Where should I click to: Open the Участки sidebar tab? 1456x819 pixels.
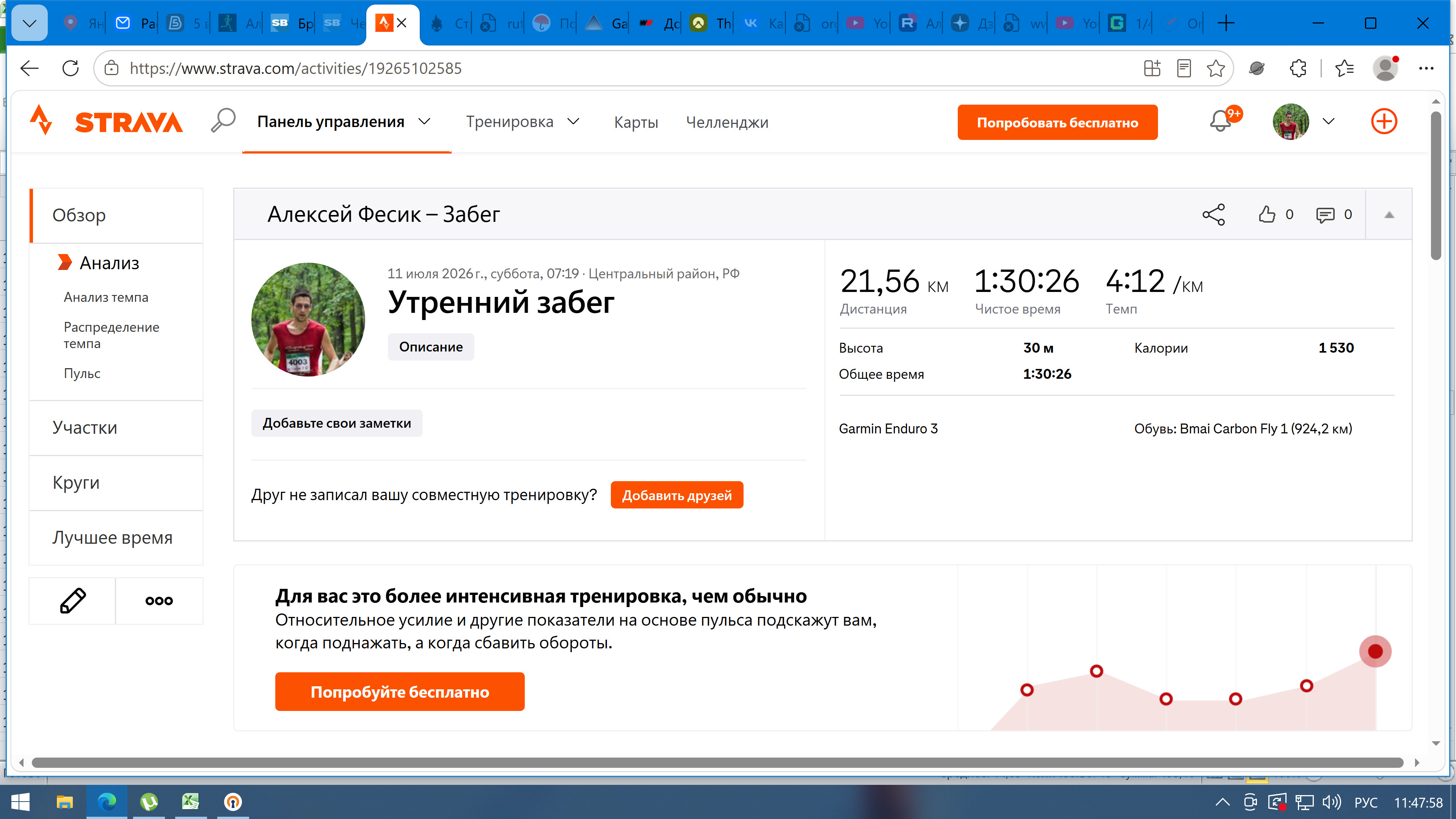pyautogui.click(x=116, y=428)
